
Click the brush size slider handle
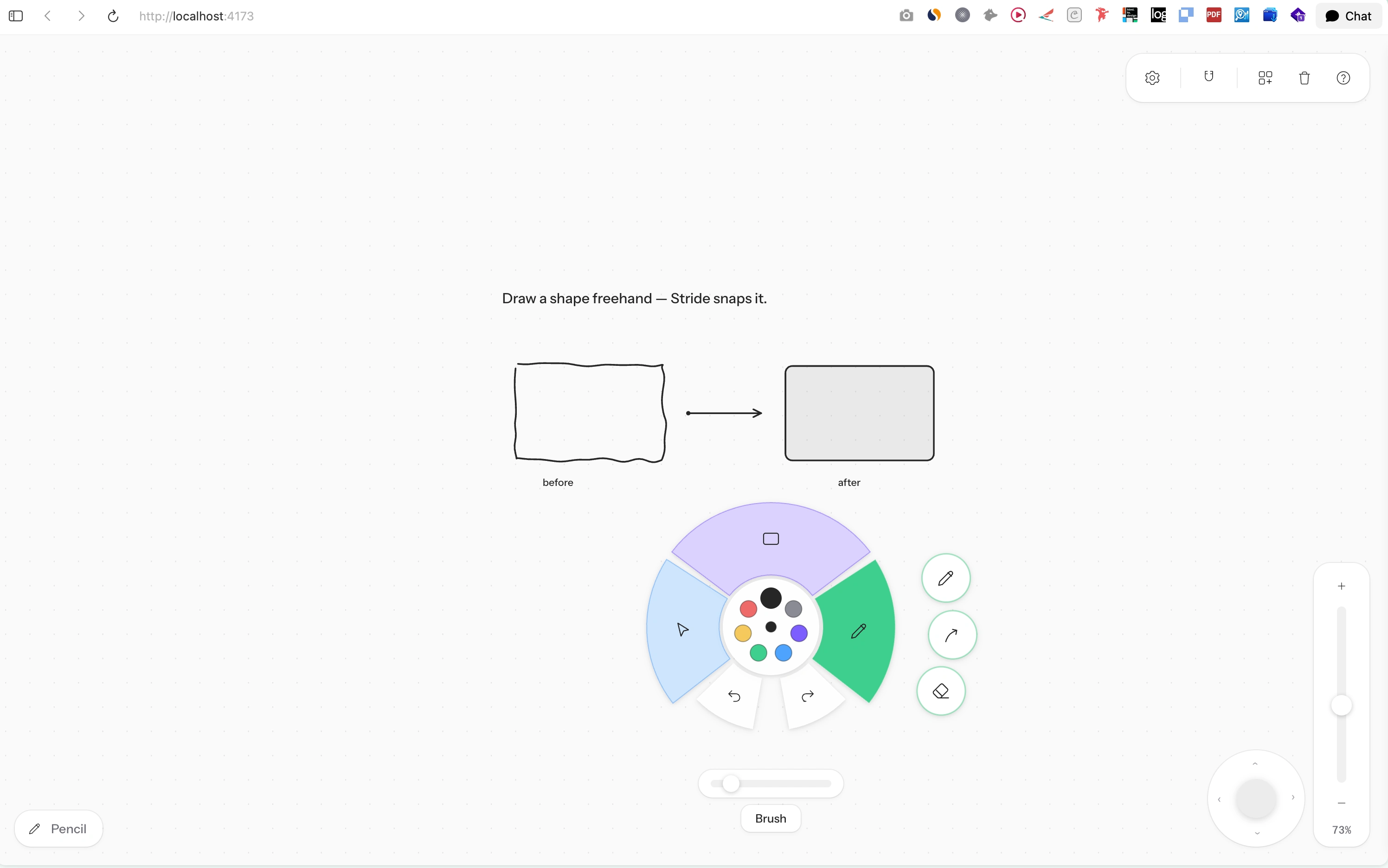731,784
